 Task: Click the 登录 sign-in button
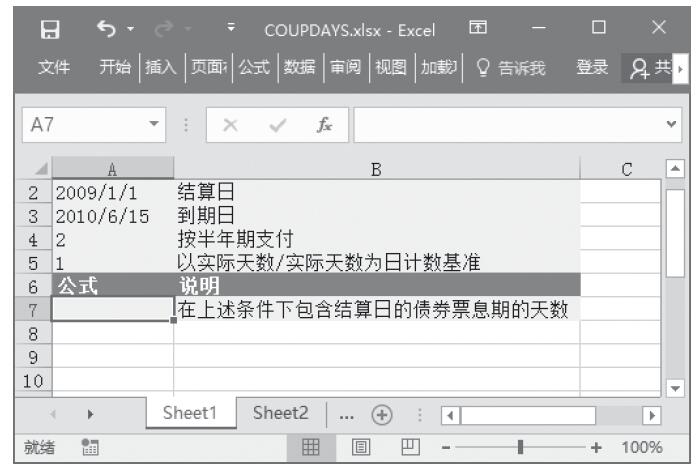coord(592,66)
